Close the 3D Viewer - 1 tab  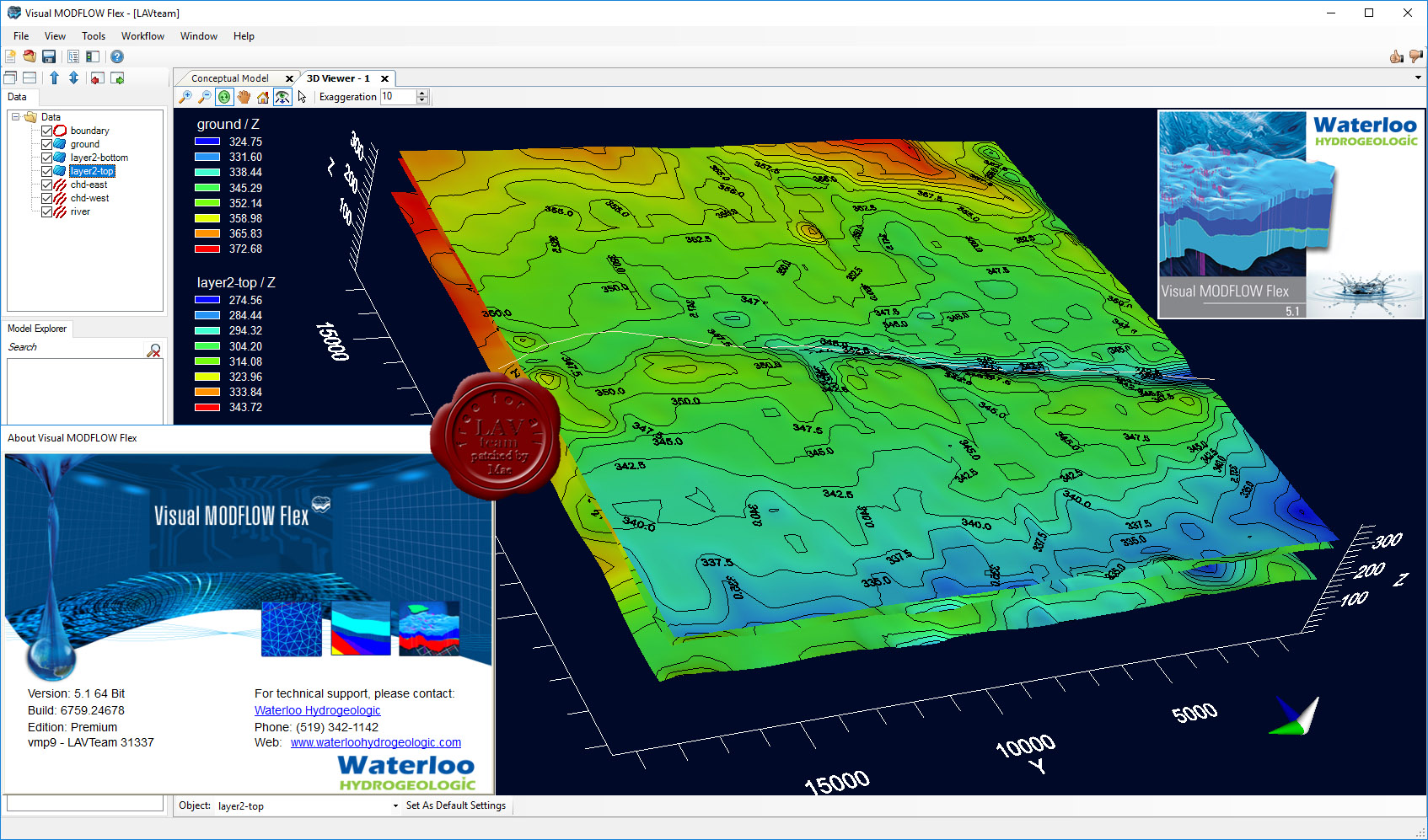tap(384, 78)
